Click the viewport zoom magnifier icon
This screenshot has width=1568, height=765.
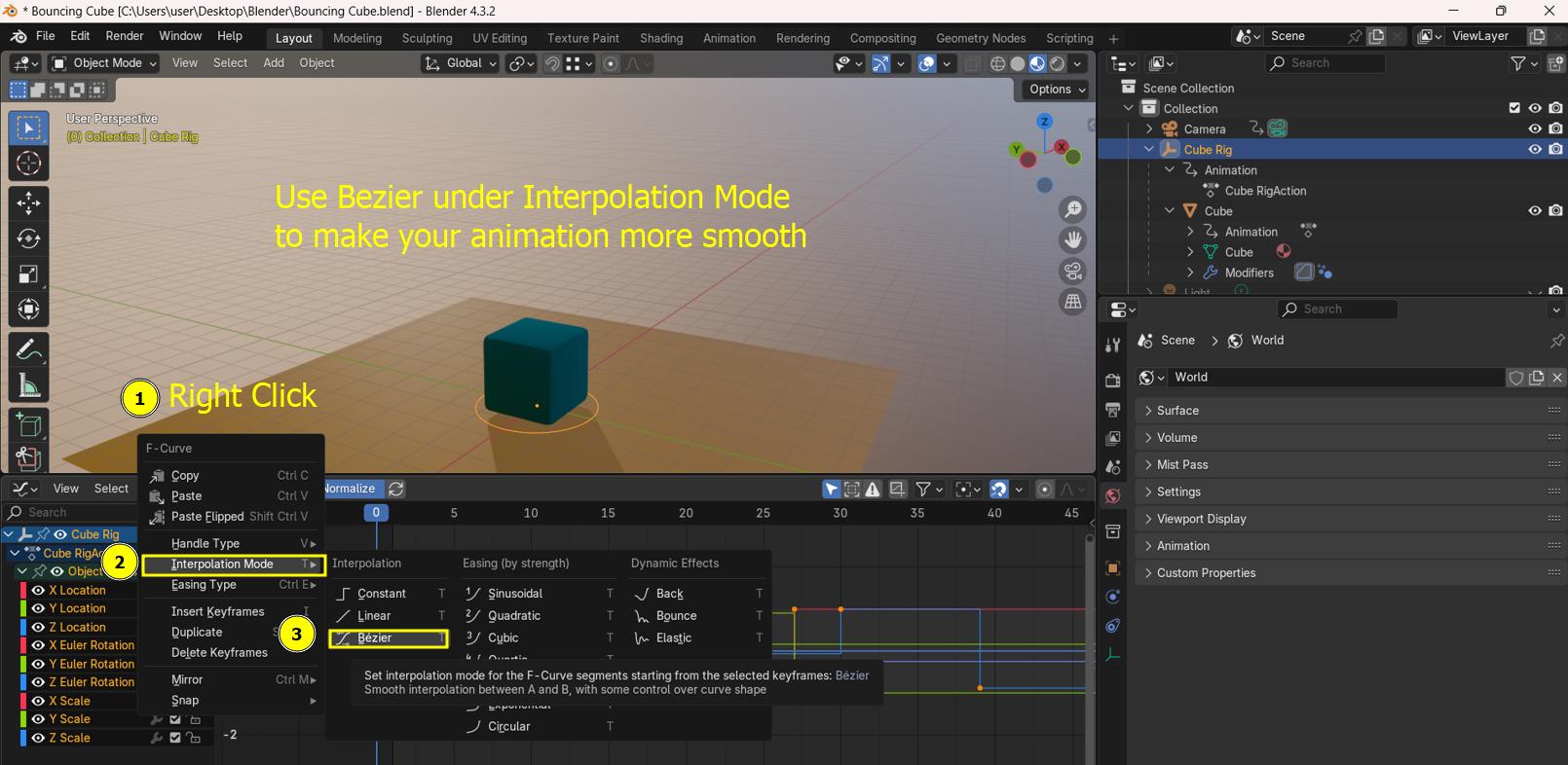1072,209
